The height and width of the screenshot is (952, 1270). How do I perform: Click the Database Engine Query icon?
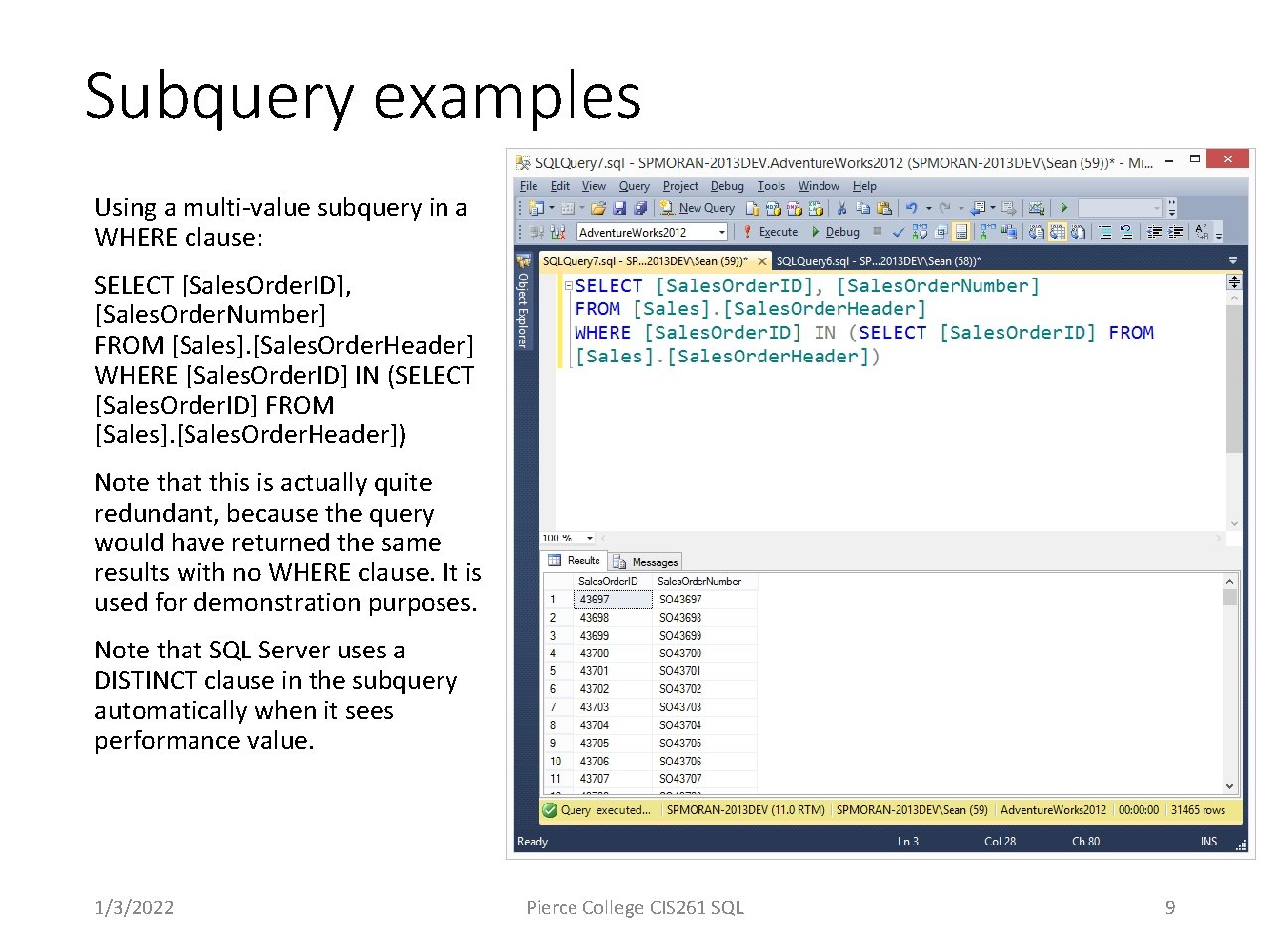752,208
